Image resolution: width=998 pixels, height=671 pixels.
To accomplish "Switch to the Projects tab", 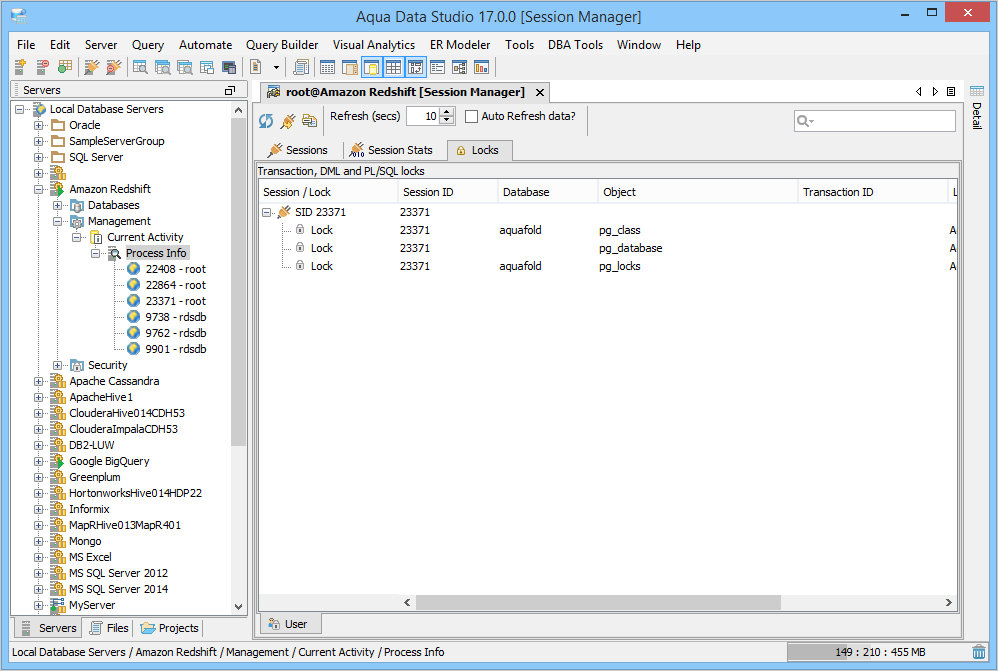I will click(169, 628).
